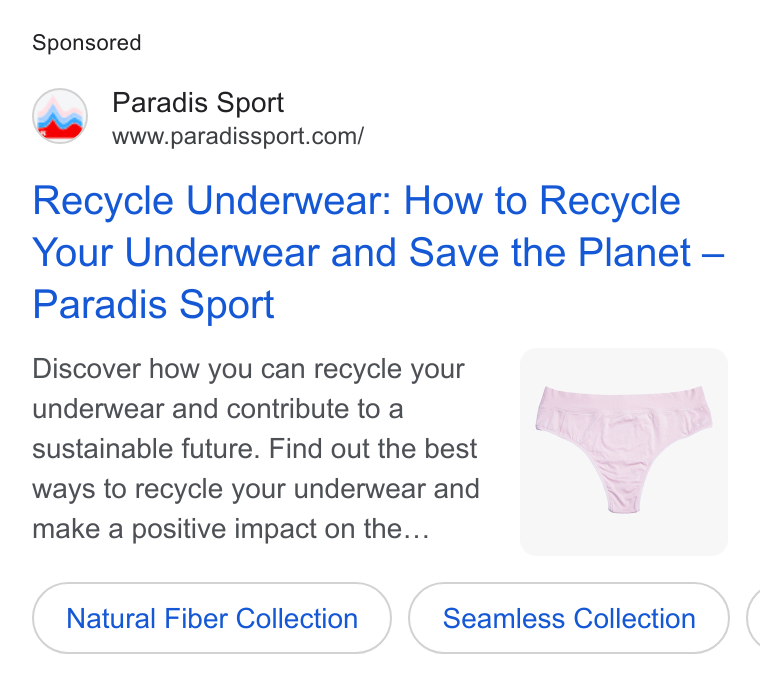760x686 pixels.
Task: Click "sustainable future" text in the description
Action: click(143, 448)
